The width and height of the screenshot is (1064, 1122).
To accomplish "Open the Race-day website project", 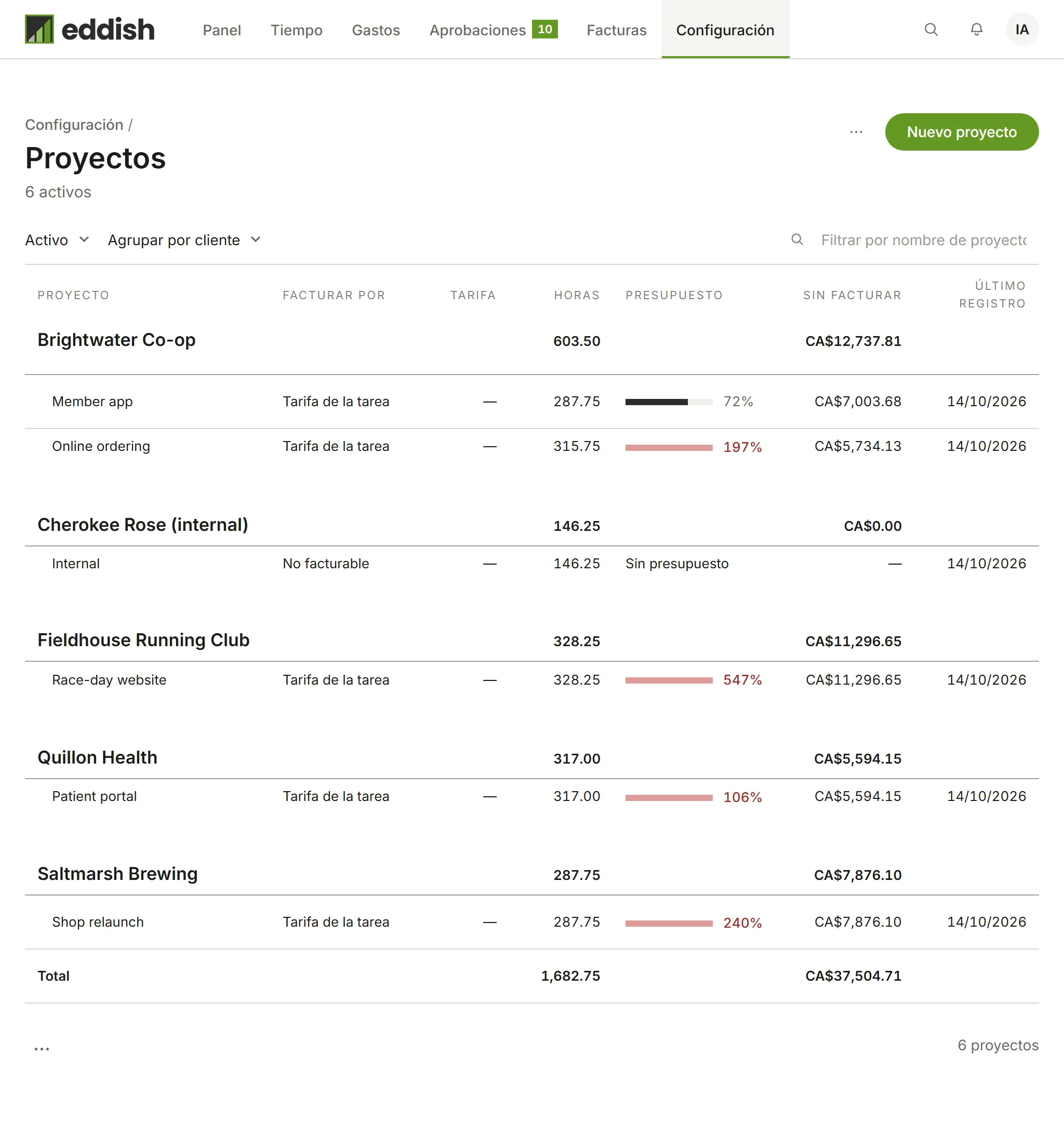I will pos(110,680).
